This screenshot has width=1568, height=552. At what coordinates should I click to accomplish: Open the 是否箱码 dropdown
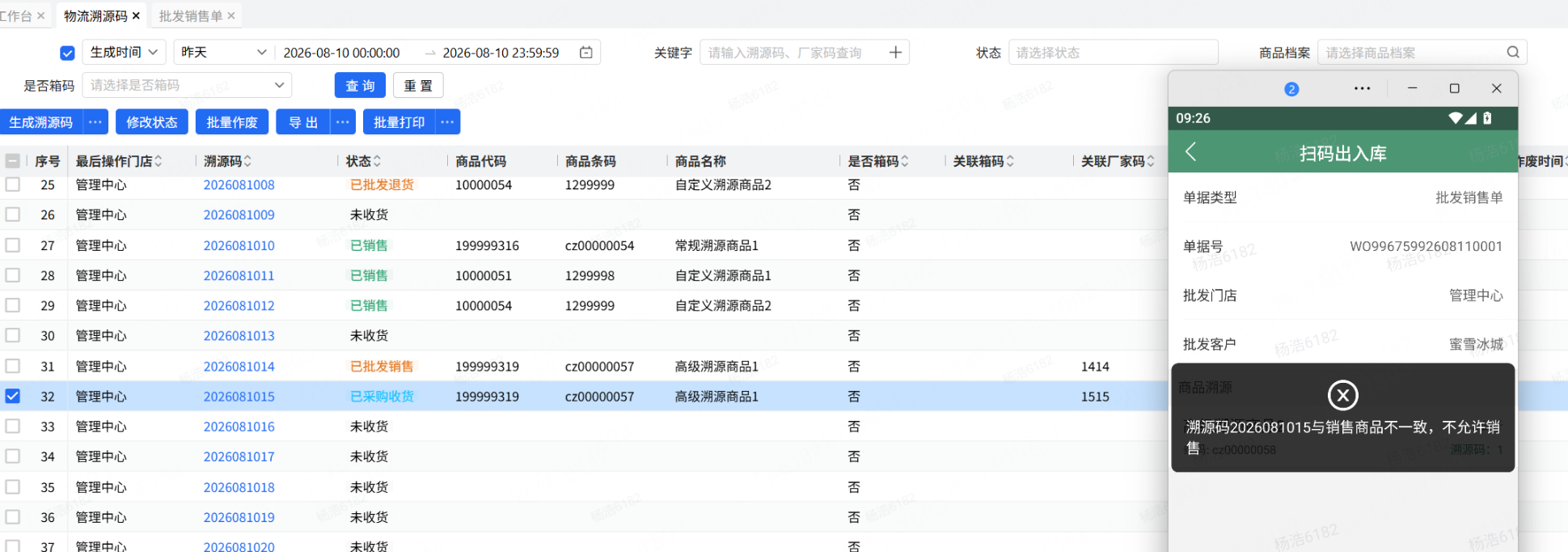coord(187,85)
